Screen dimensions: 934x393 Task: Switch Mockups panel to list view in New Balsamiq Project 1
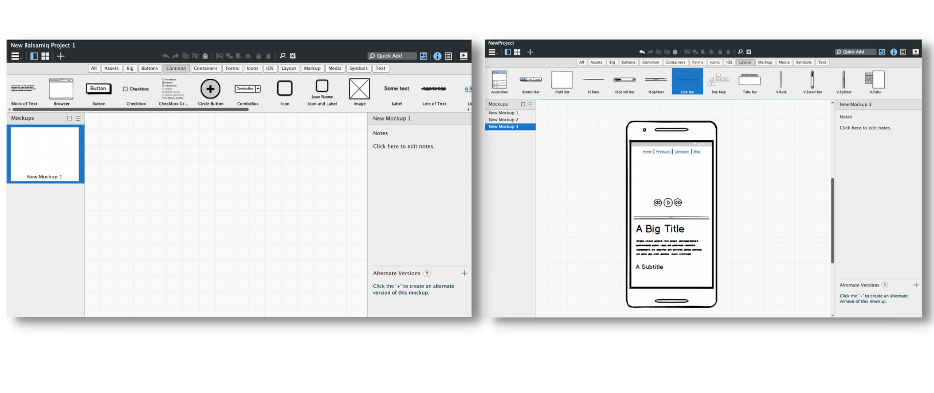pyautogui.click(x=78, y=118)
